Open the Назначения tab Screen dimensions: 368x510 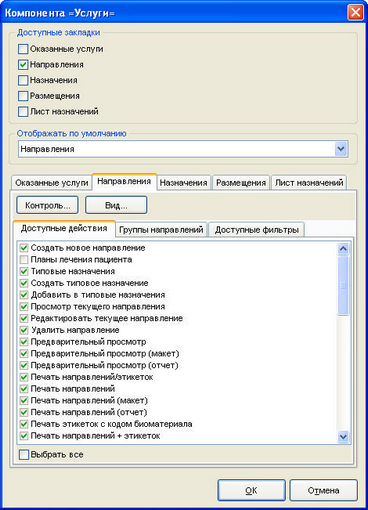(183, 183)
